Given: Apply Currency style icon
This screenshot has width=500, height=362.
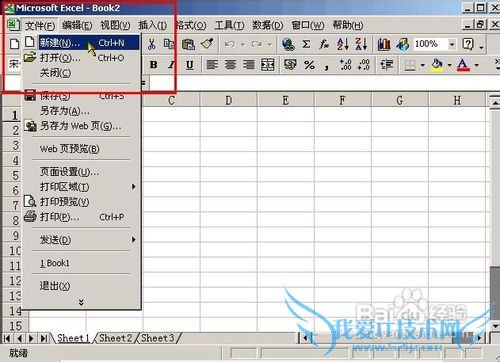Looking at the screenshot, I should tap(290, 64).
